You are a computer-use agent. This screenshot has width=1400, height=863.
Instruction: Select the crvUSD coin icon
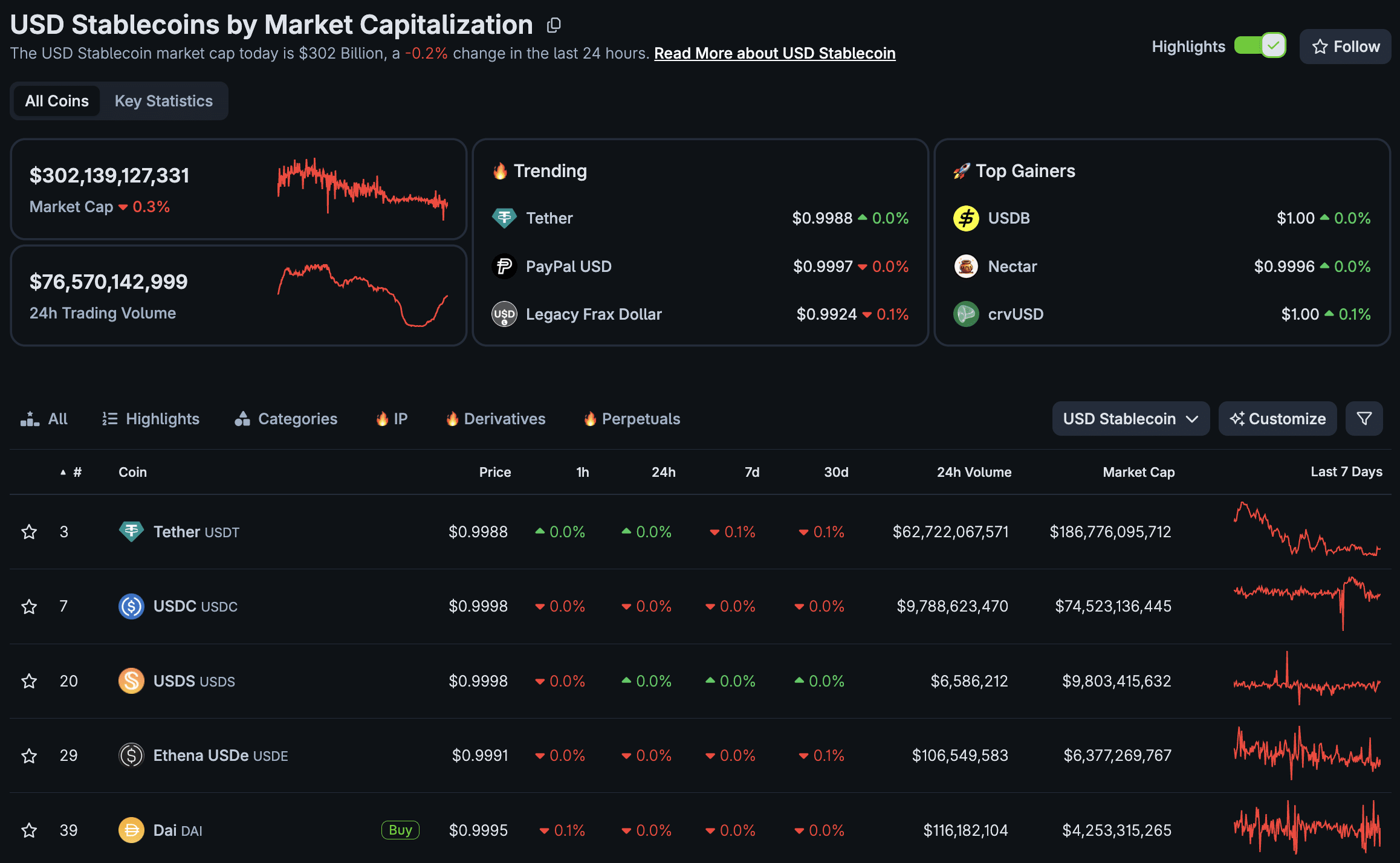click(965, 314)
